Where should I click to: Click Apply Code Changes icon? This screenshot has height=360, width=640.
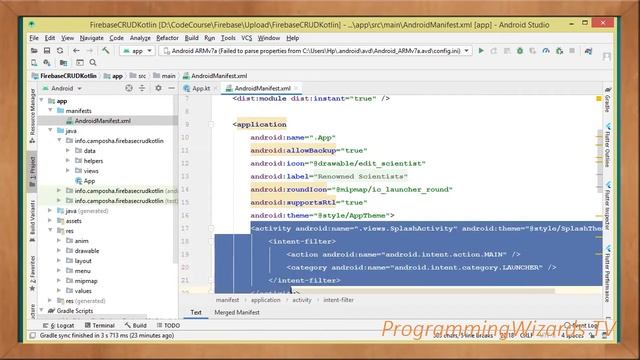507,51
